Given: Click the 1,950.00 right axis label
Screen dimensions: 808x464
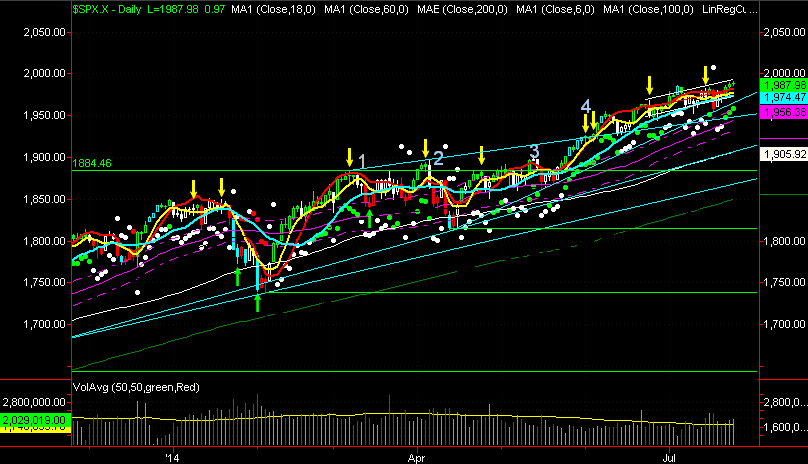Looking at the screenshot, I should (784, 115).
